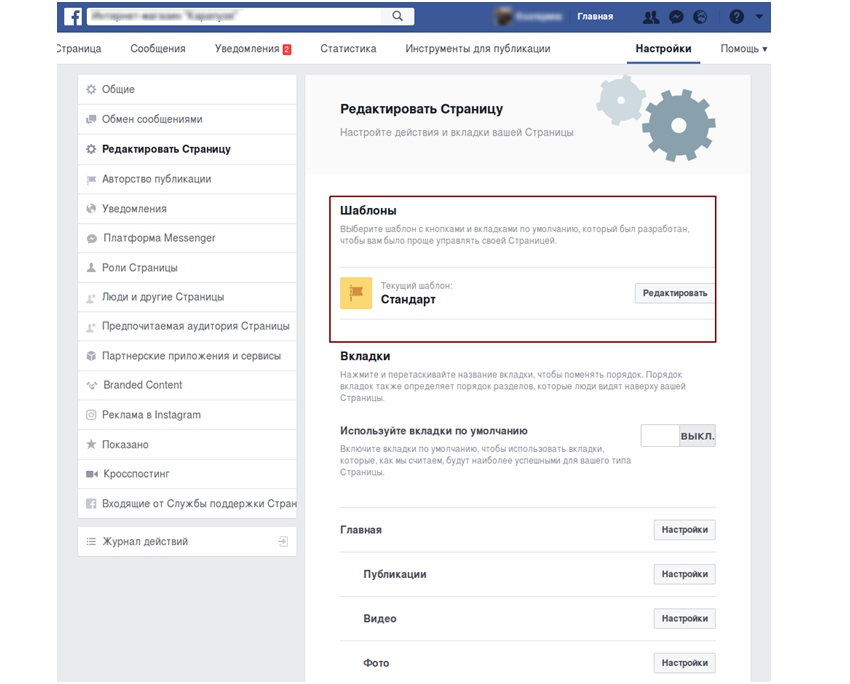Select Роли Страницы in the sidebar
Viewport: 850px width, 684px height.
[x=139, y=268]
